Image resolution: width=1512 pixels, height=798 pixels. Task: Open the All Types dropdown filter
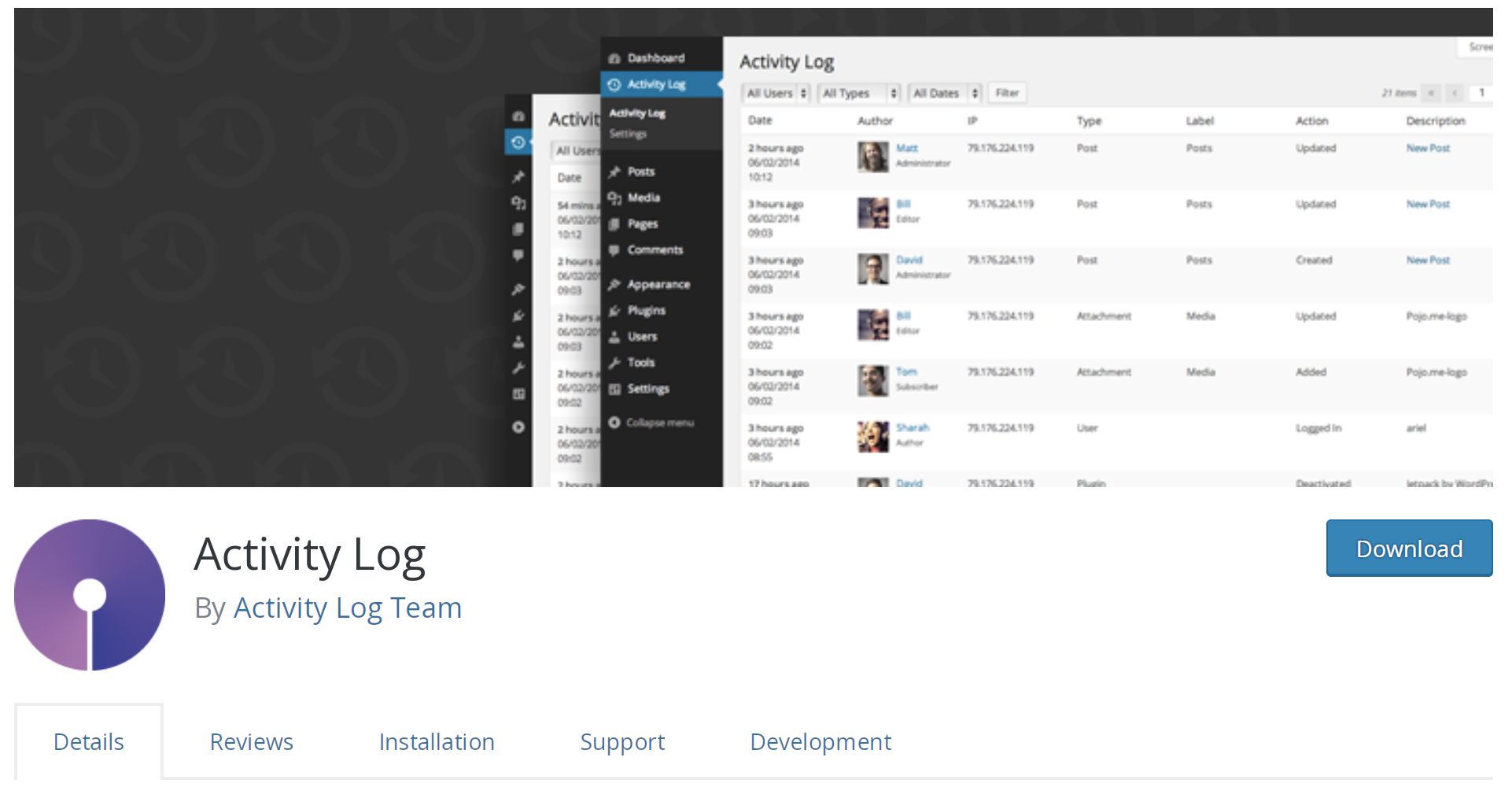coord(859,93)
